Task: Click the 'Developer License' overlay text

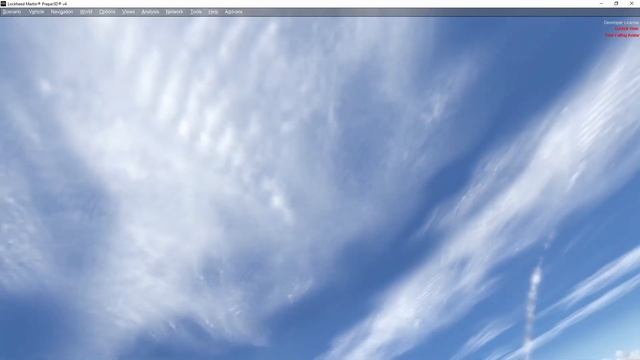Action: (621, 22)
